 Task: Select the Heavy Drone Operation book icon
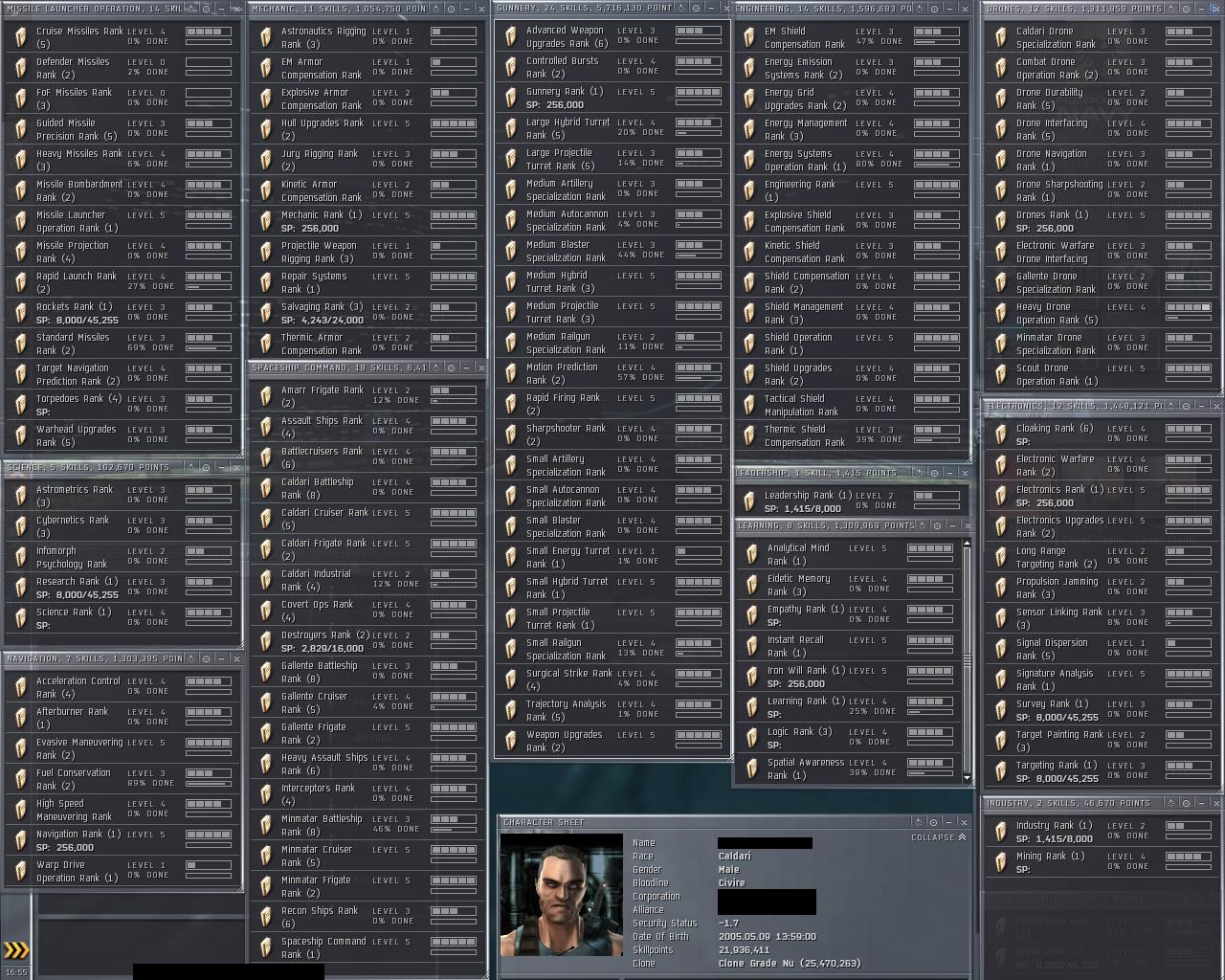click(x=1001, y=313)
